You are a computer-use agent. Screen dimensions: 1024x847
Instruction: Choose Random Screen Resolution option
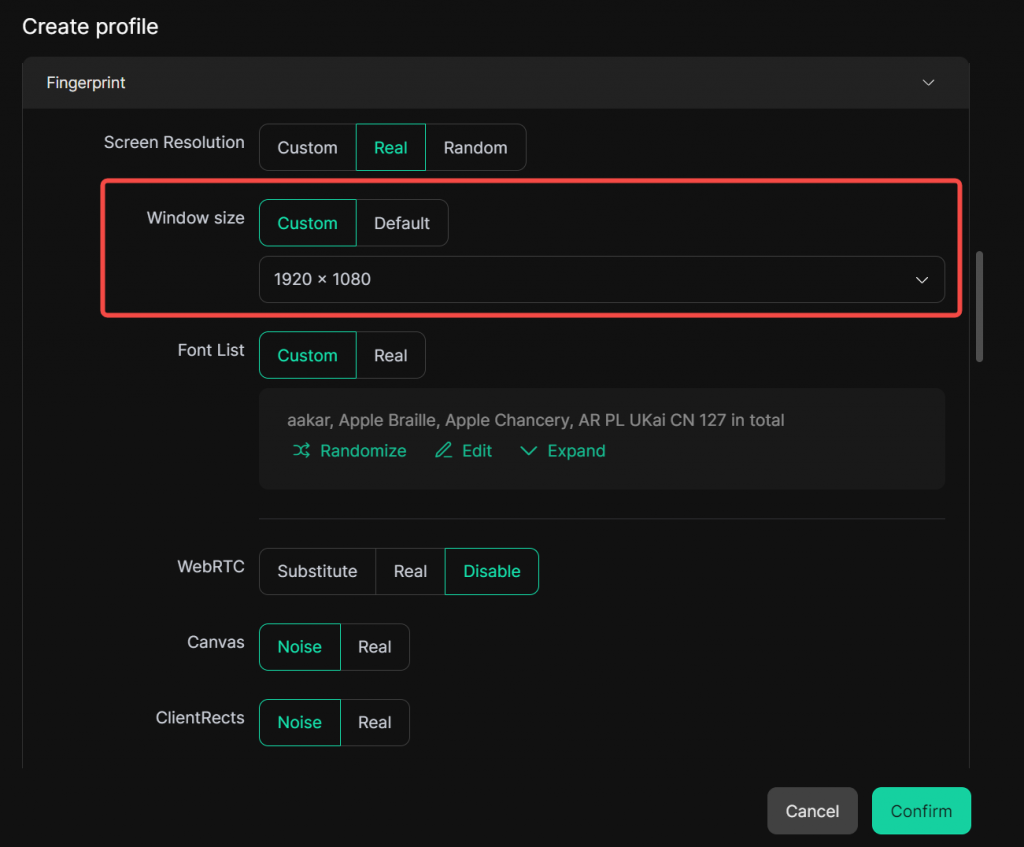(475, 147)
